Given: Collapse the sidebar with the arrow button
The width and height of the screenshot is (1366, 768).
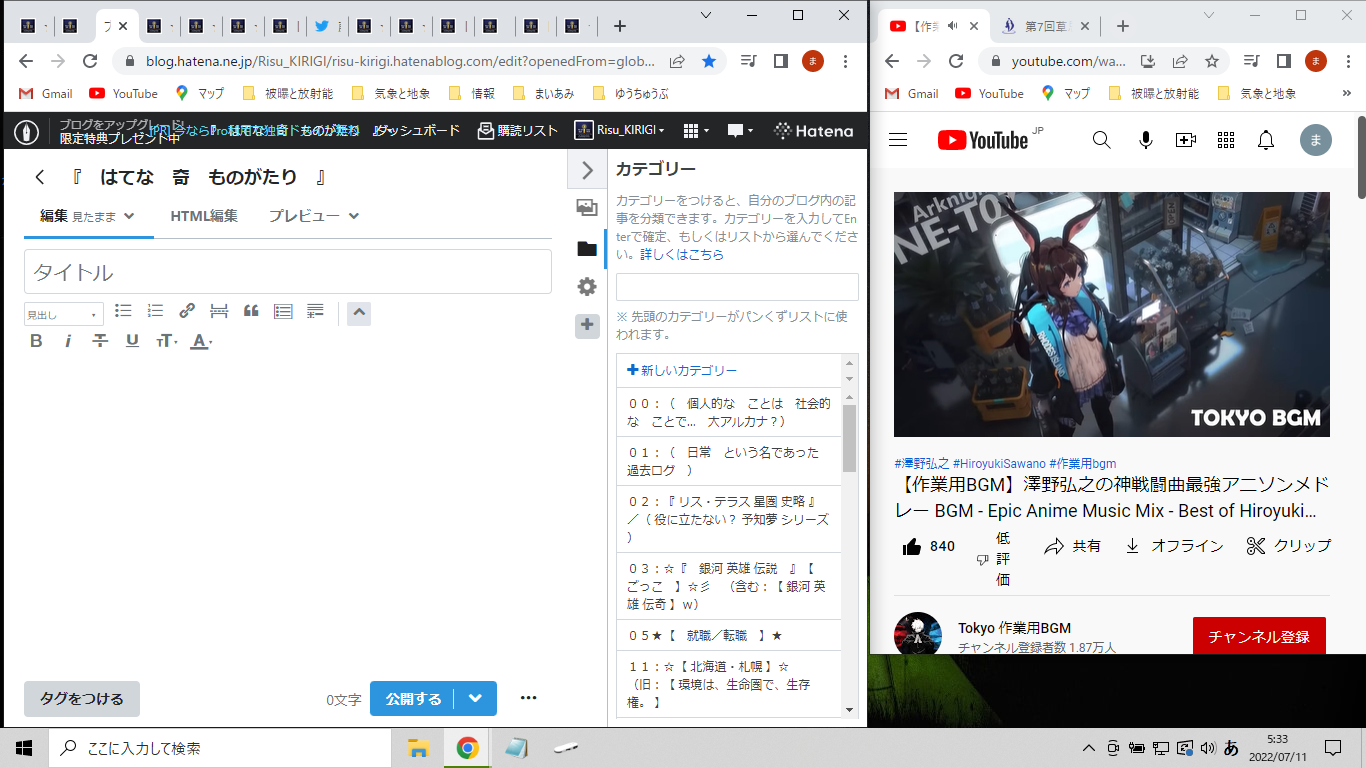Looking at the screenshot, I should pyautogui.click(x=587, y=170).
